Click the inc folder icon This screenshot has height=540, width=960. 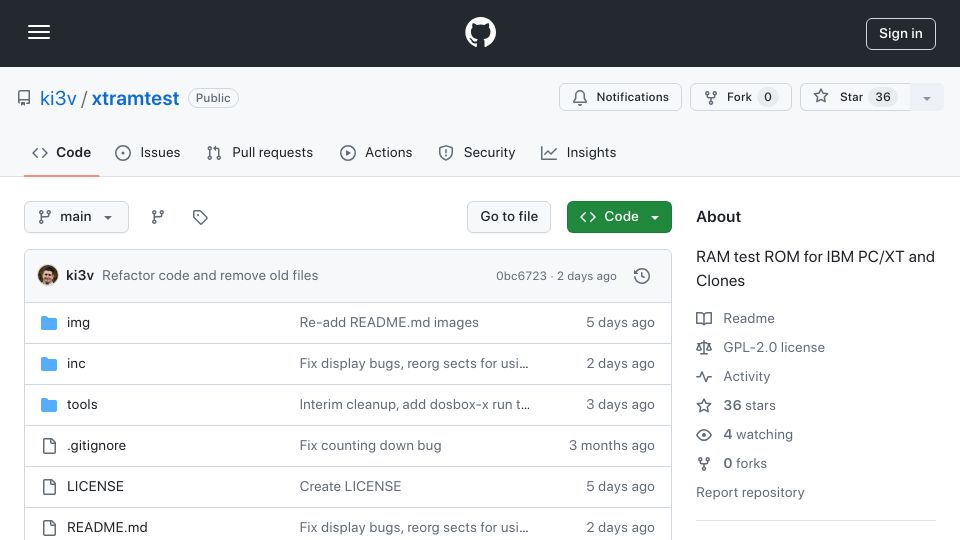(x=49, y=364)
